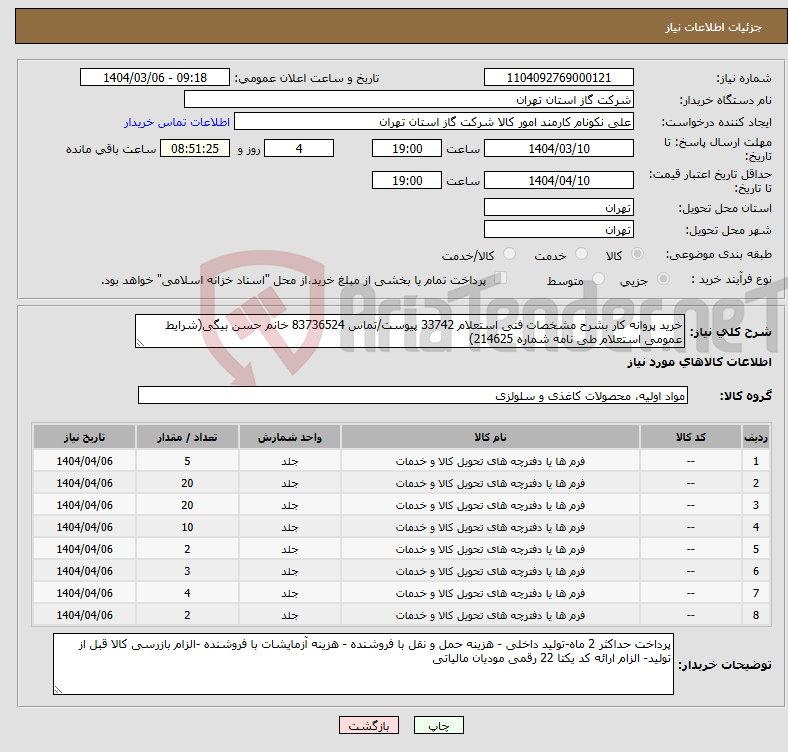Viewport: 788px width, 752px height.
Task: Select the متوسط purchase type radio
Action: coord(598,278)
